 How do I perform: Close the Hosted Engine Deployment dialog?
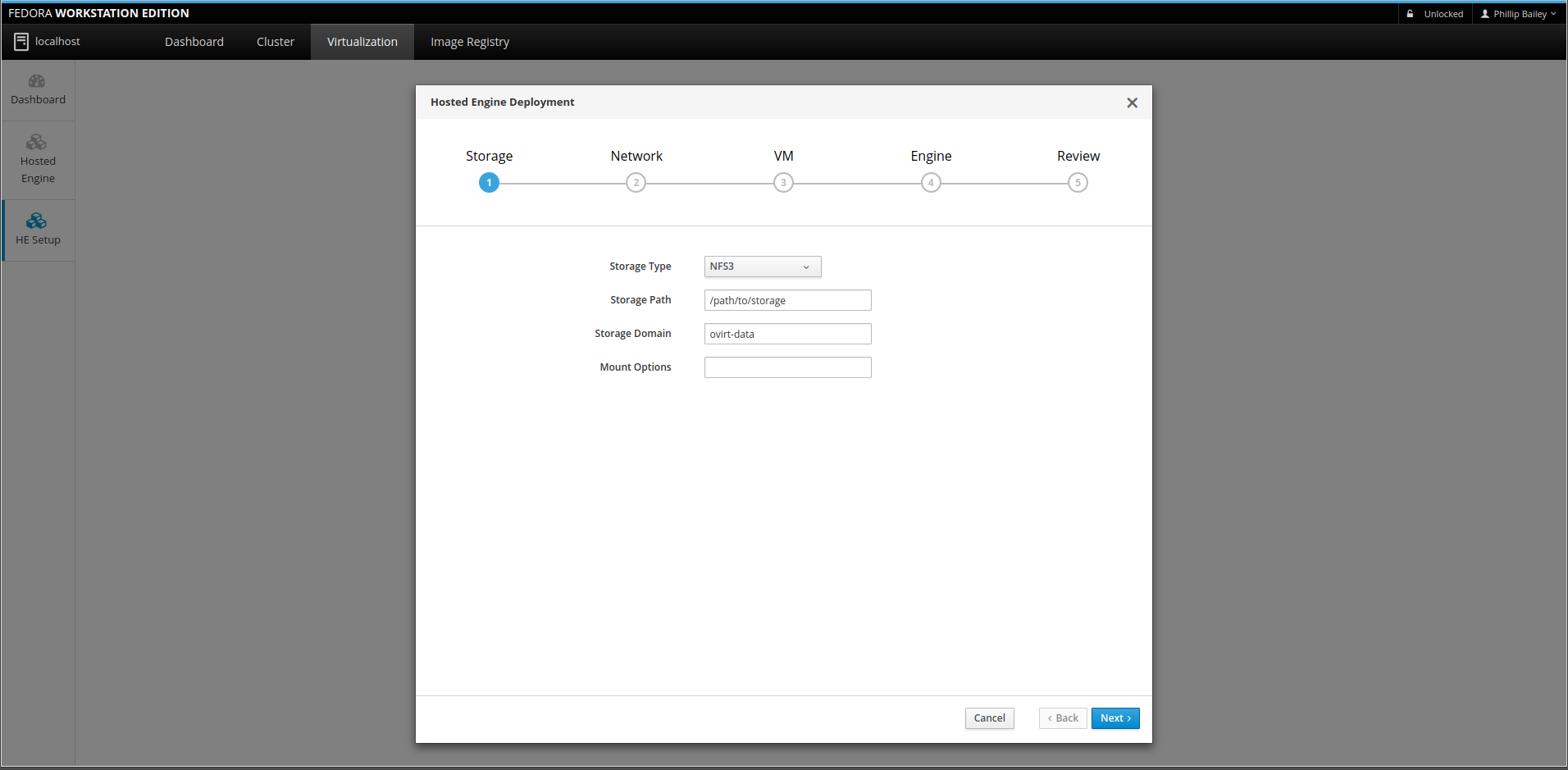tap(1132, 103)
